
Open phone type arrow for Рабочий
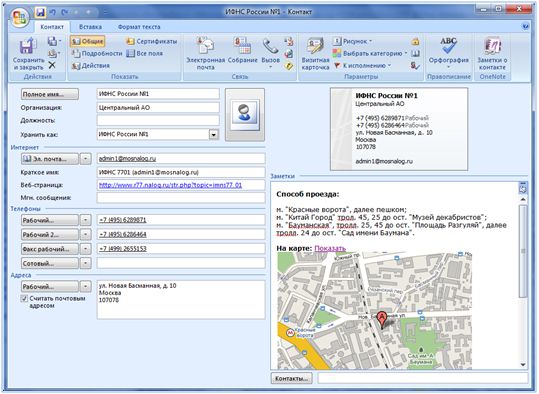pyautogui.click(x=86, y=220)
